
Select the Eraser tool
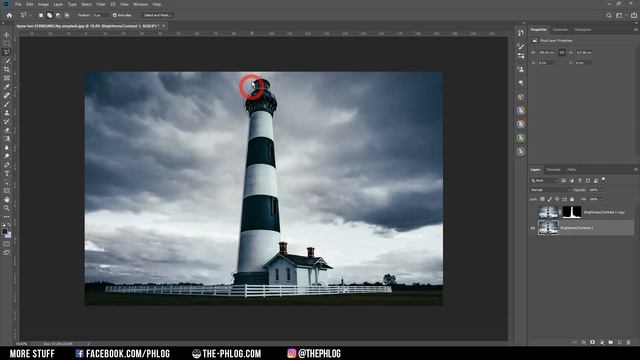[7, 130]
